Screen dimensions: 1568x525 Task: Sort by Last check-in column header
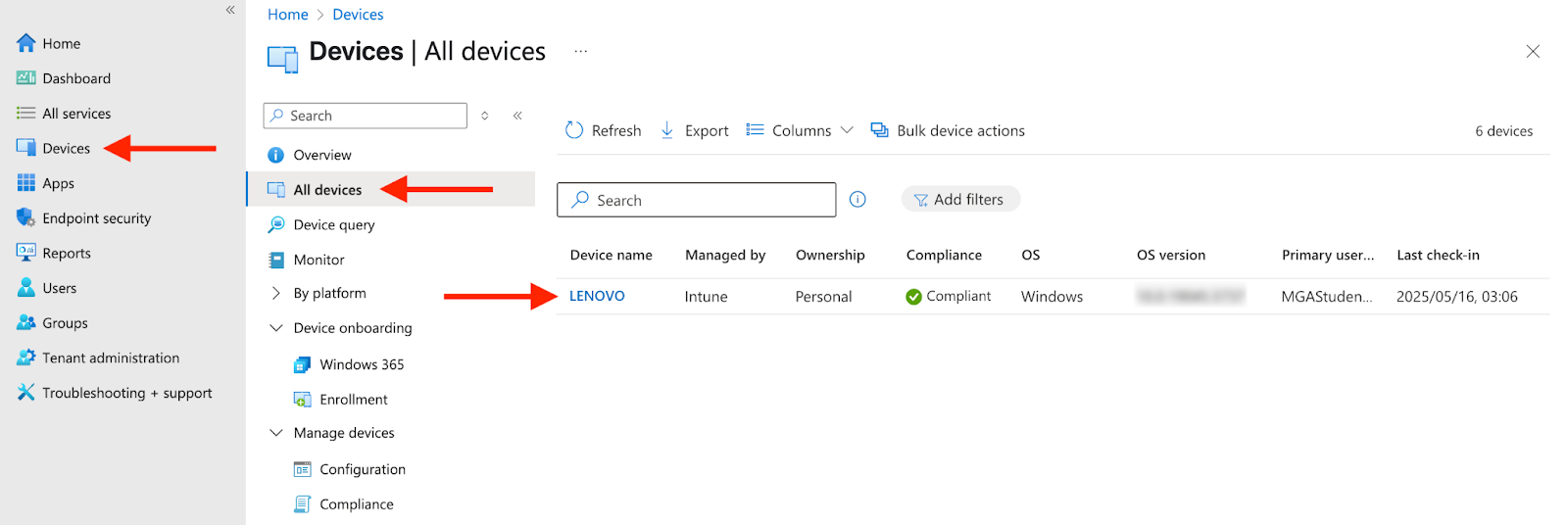pos(1438,255)
